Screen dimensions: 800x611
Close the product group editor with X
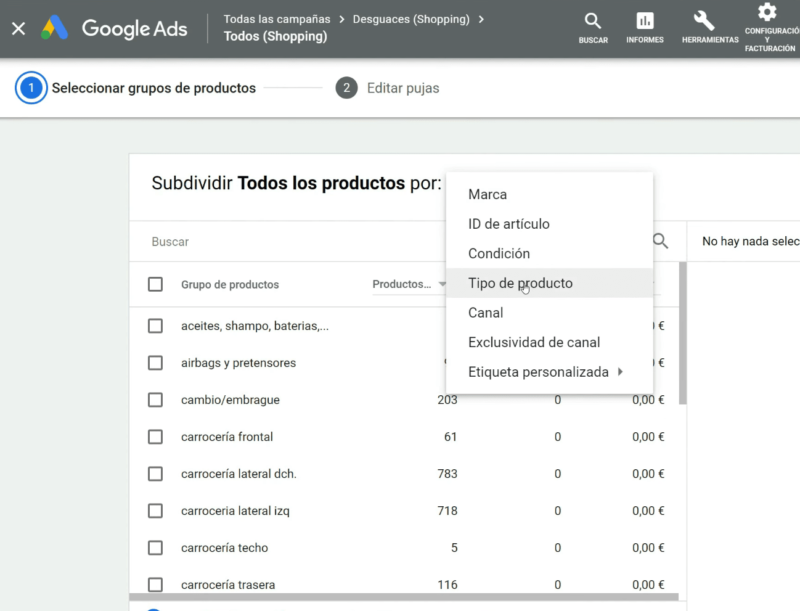click(x=18, y=28)
